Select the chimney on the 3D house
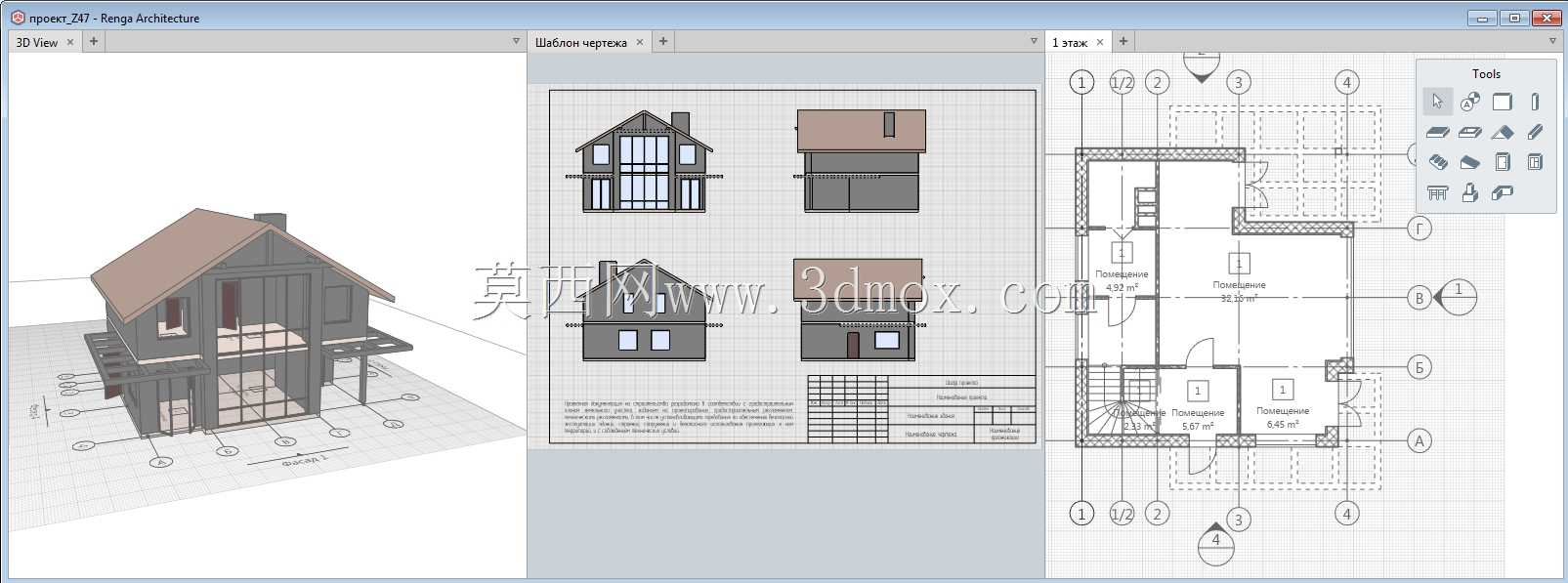This screenshot has width=1568, height=583. tap(271, 223)
